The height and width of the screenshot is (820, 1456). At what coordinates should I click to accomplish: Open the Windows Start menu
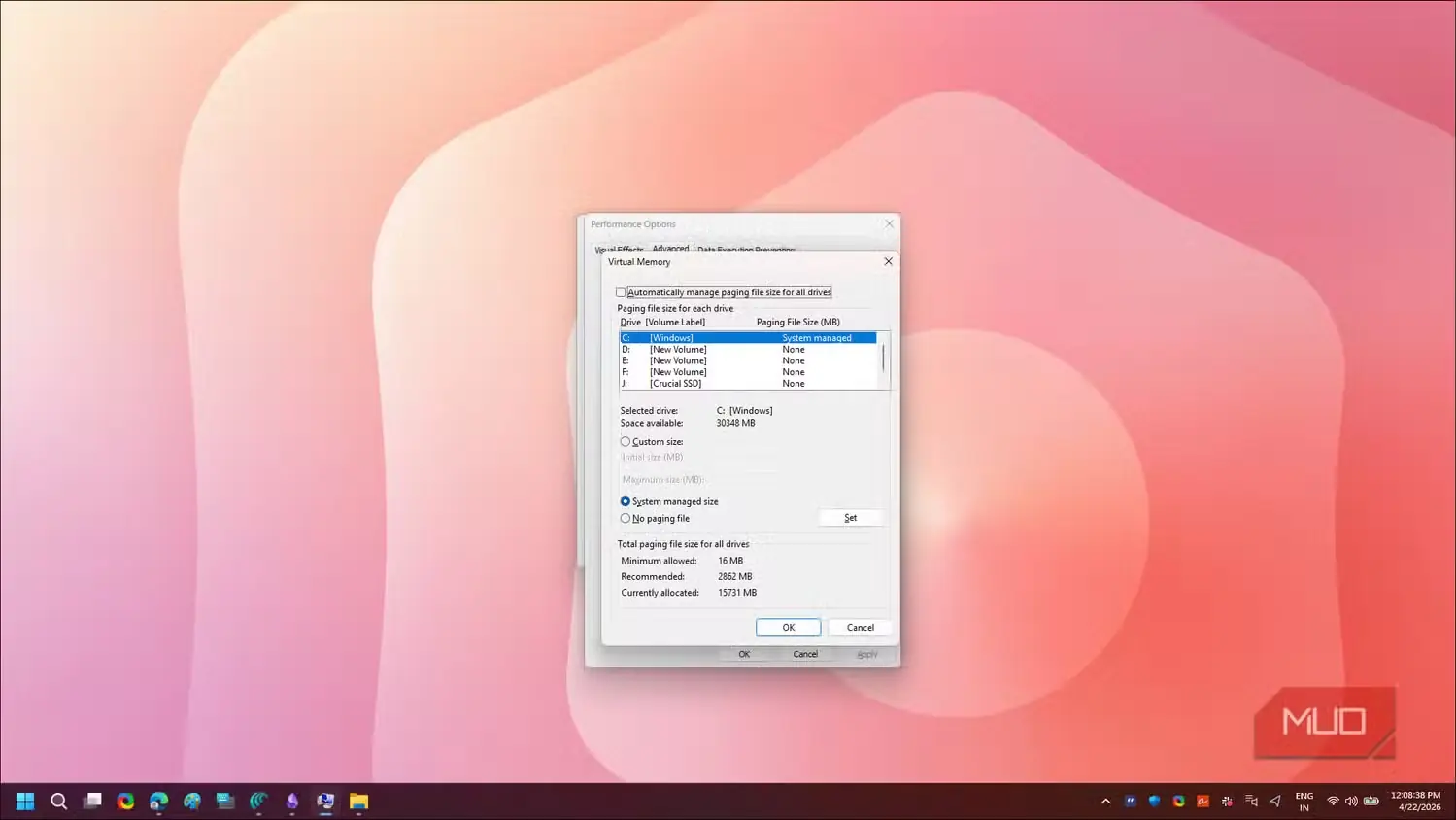[x=25, y=801]
